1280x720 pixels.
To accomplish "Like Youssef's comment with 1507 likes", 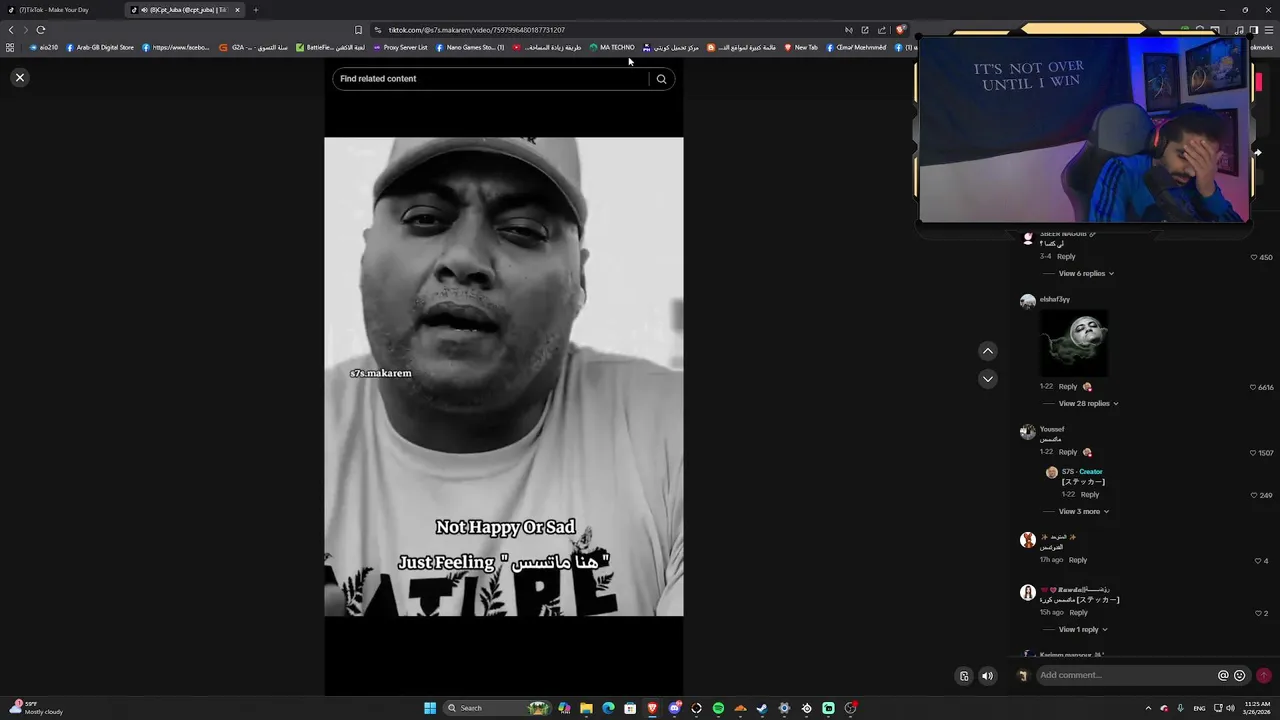I will coord(1253,453).
